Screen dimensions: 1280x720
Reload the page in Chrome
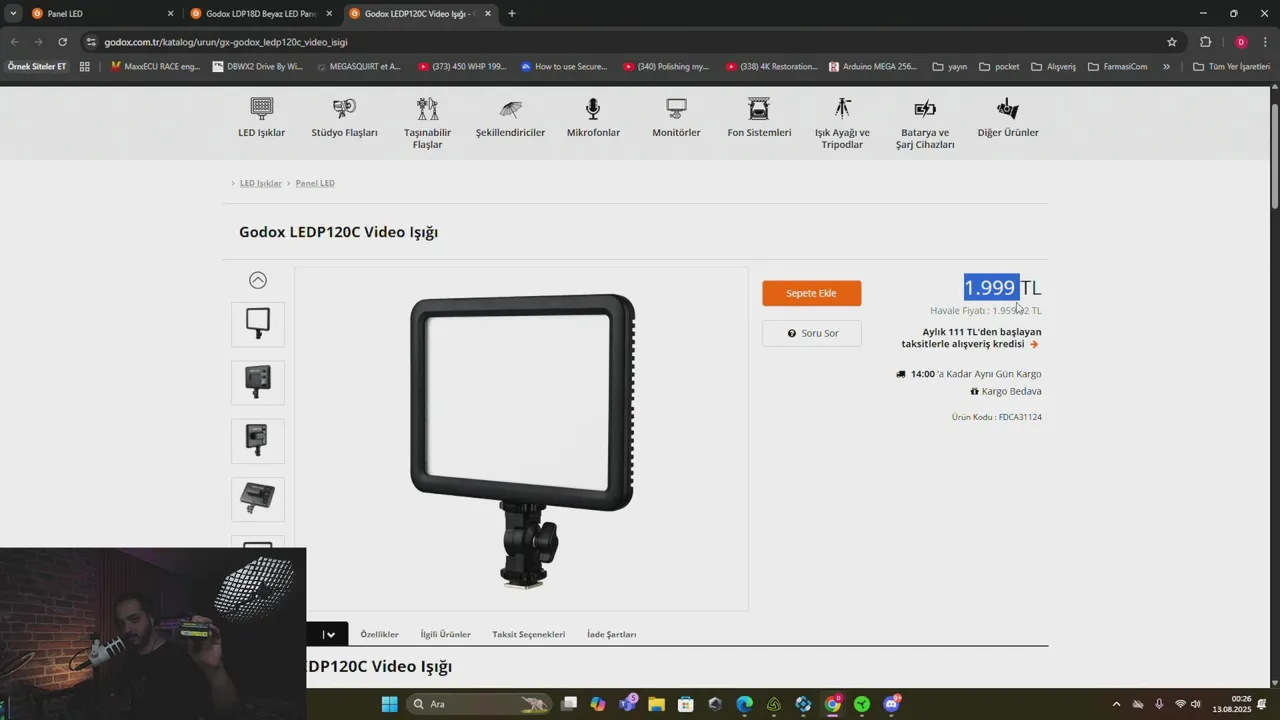point(62,42)
